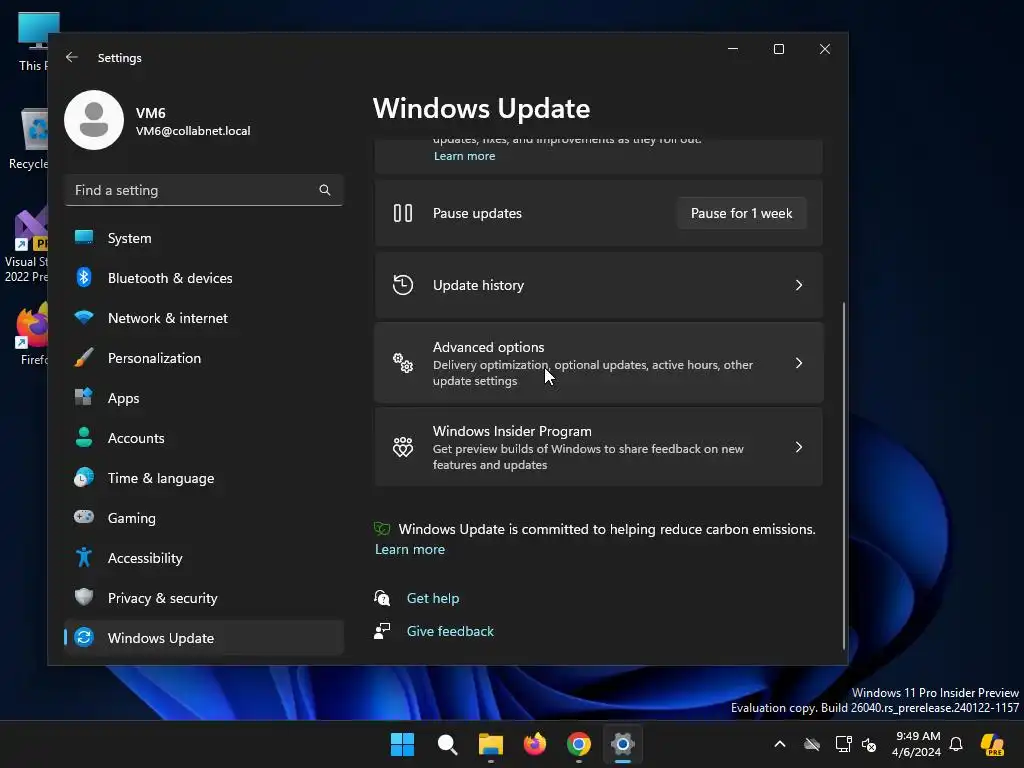Open the Windows Start button
This screenshot has width=1024, height=768.
tap(402, 744)
